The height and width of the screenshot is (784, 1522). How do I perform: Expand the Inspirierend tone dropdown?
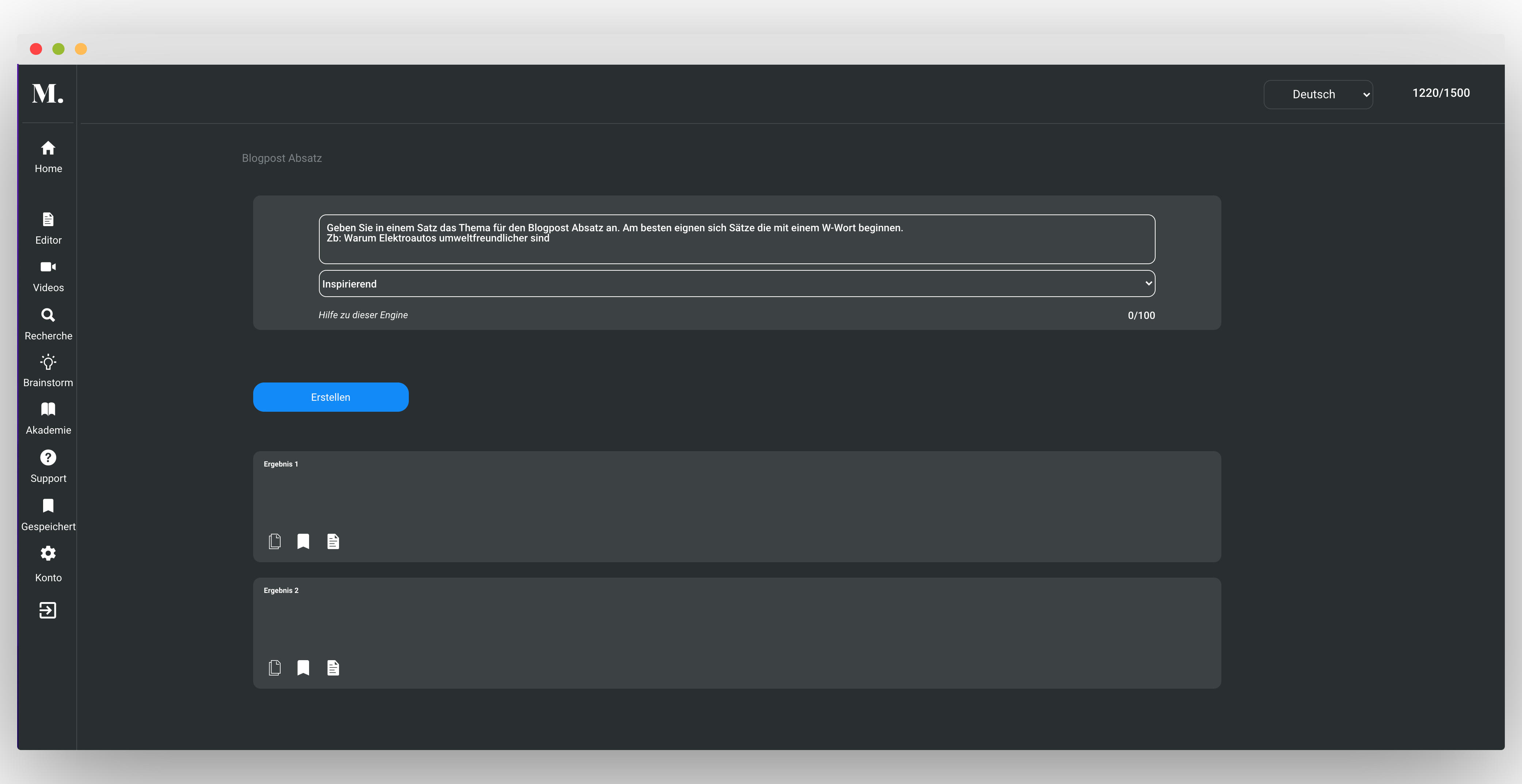point(736,283)
